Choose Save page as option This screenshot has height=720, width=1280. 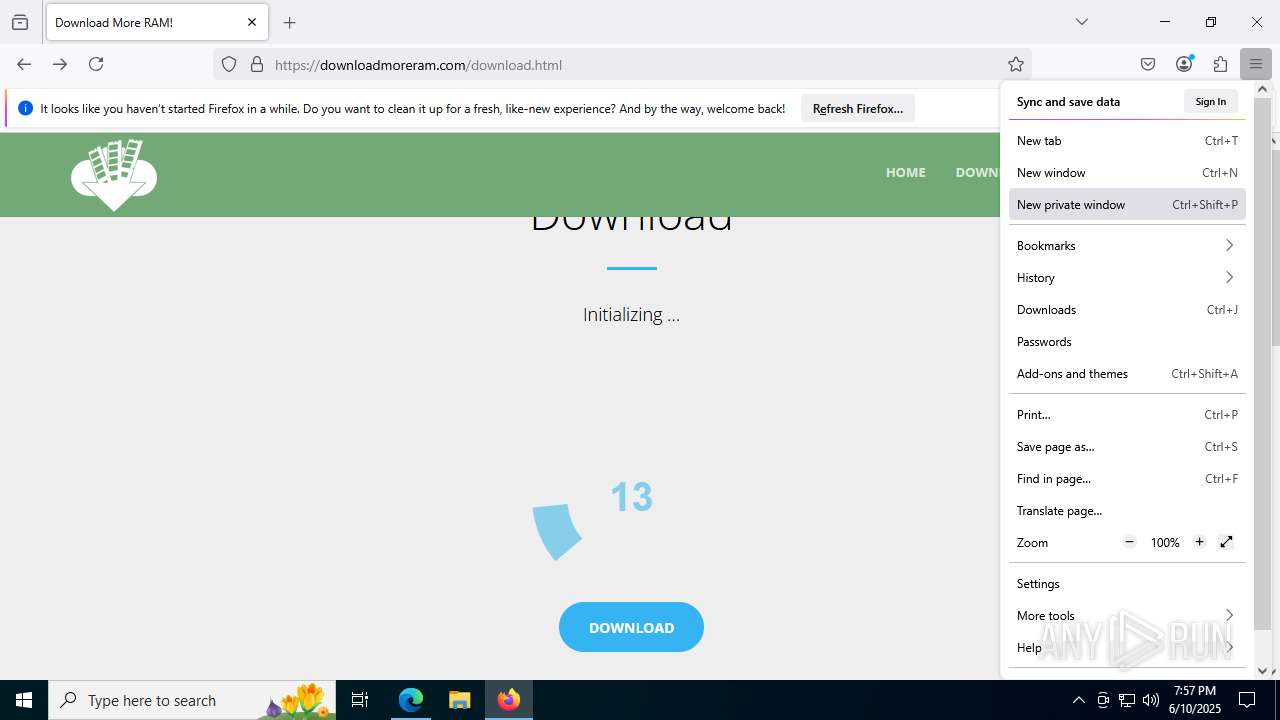click(x=1127, y=447)
